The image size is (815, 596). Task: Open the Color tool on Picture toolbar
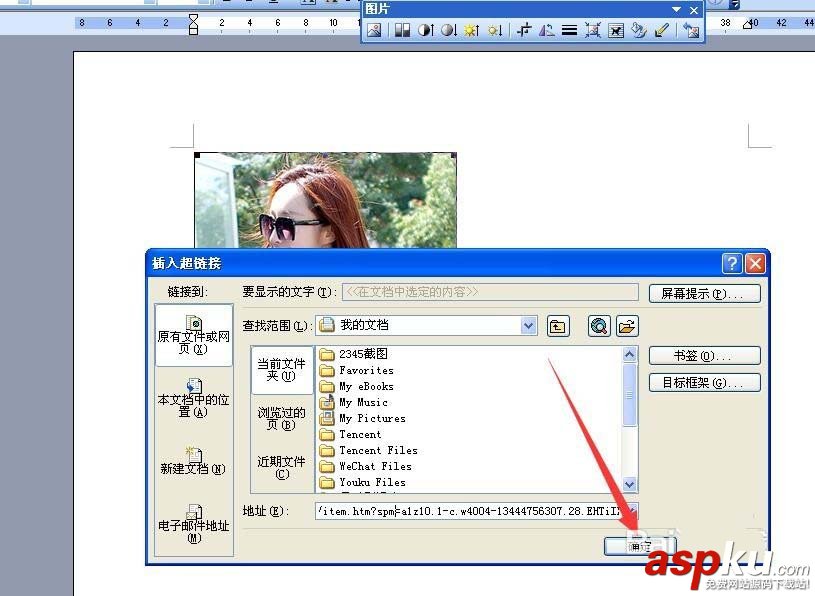[400, 31]
